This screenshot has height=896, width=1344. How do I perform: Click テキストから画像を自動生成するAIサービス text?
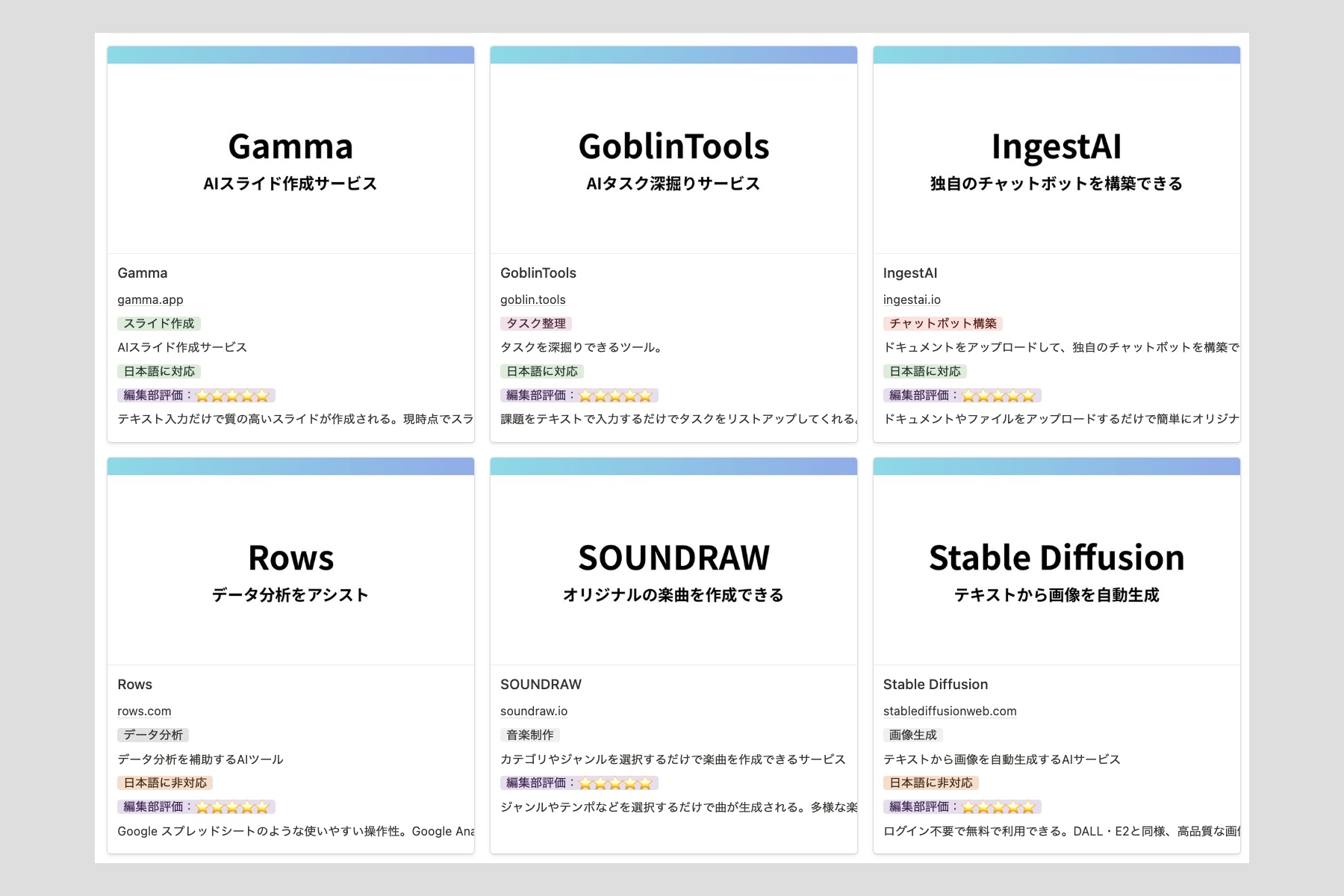click(1001, 759)
